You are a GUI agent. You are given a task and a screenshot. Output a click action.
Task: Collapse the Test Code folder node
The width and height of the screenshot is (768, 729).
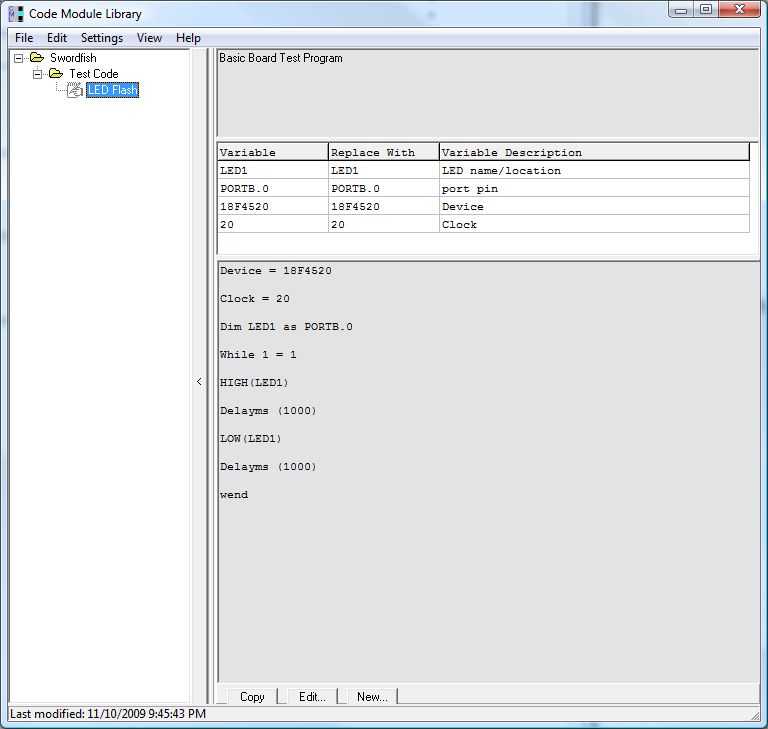point(38,74)
